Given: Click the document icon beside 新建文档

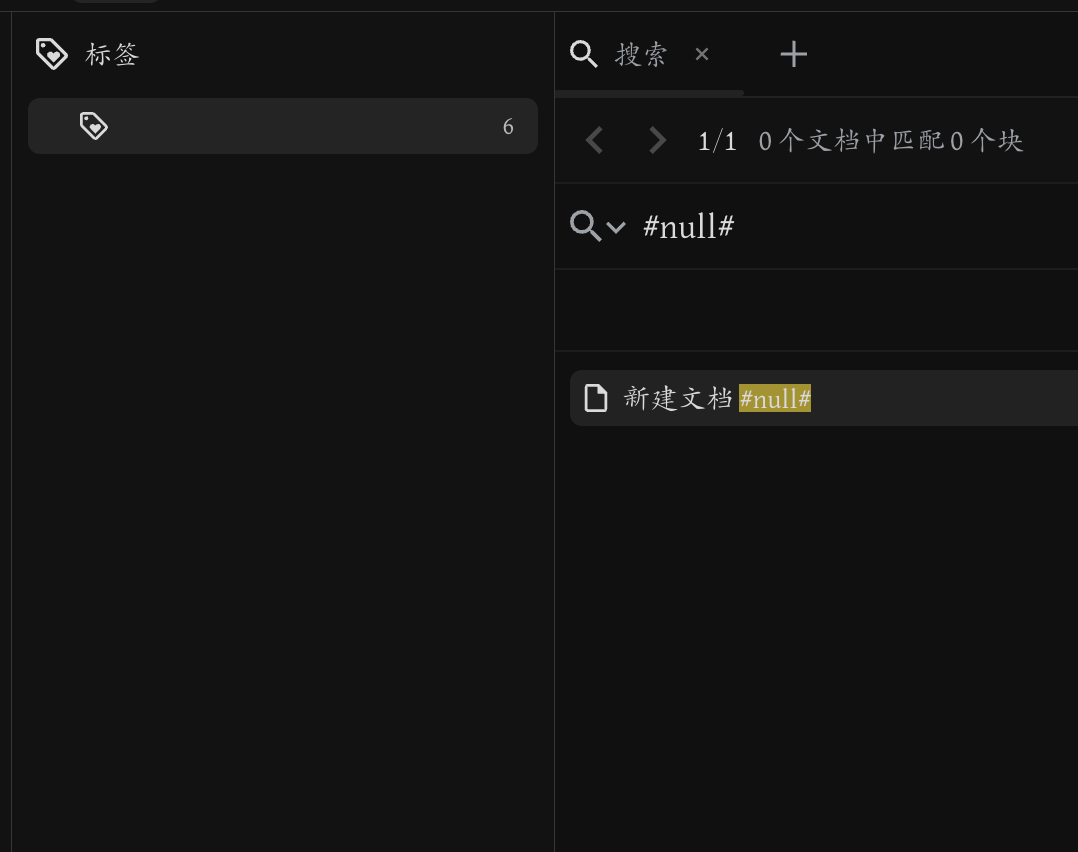Looking at the screenshot, I should (x=596, y=398).
